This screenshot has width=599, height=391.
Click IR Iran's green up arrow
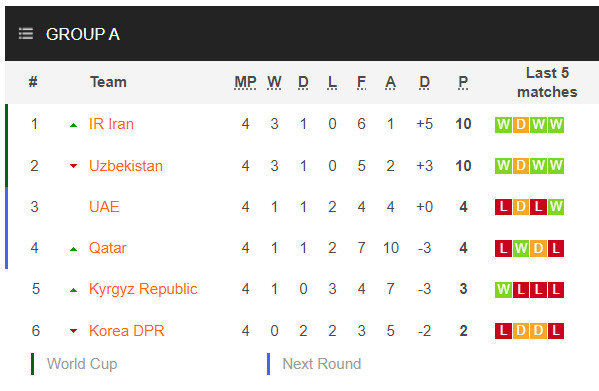74,125
